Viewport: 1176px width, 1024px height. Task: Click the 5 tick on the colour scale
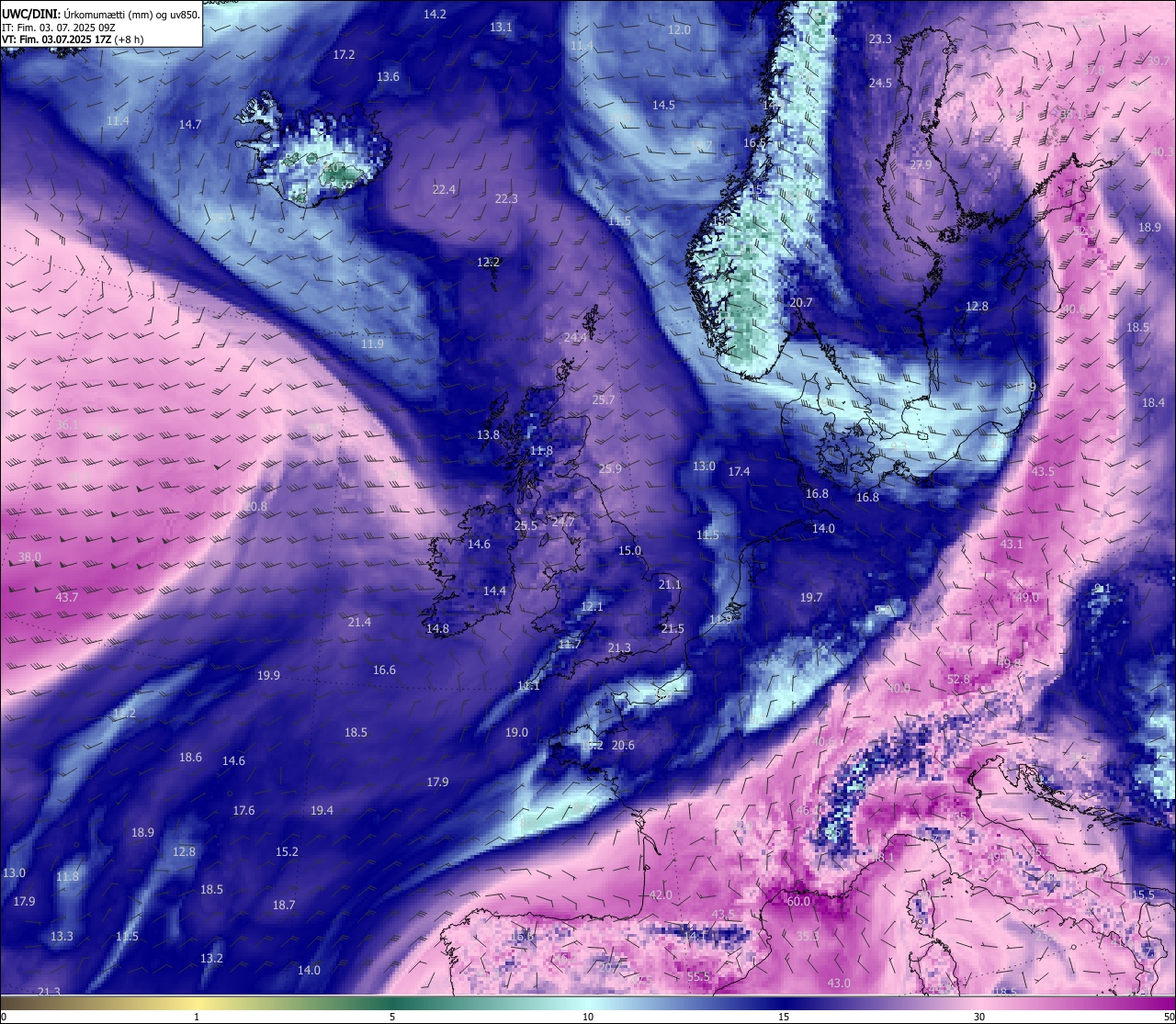(x=392, y=1017)
